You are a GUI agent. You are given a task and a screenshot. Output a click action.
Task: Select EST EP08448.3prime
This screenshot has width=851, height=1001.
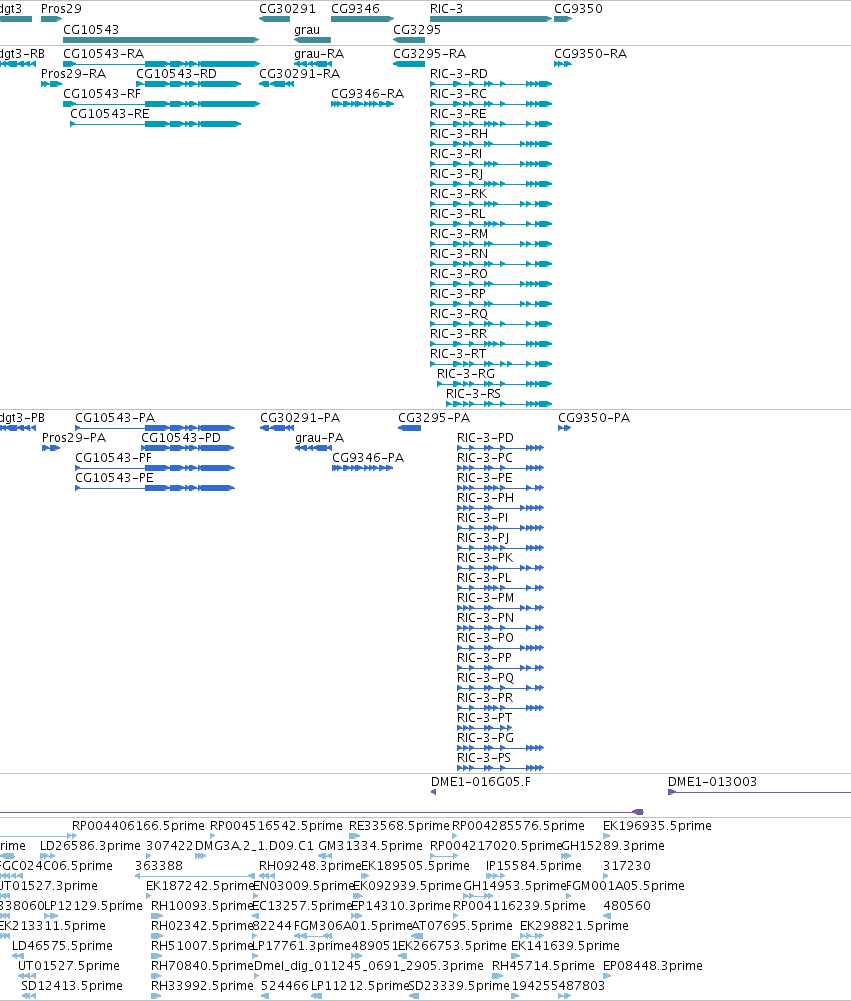point(652,966)
